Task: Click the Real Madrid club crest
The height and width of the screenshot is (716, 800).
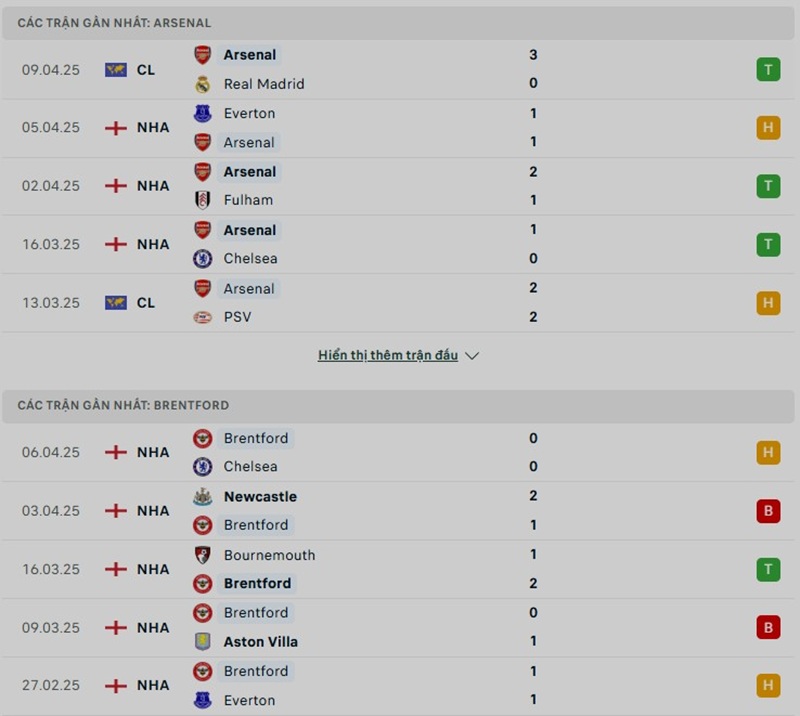Action: pyautogui.click(x=202, y=84)
